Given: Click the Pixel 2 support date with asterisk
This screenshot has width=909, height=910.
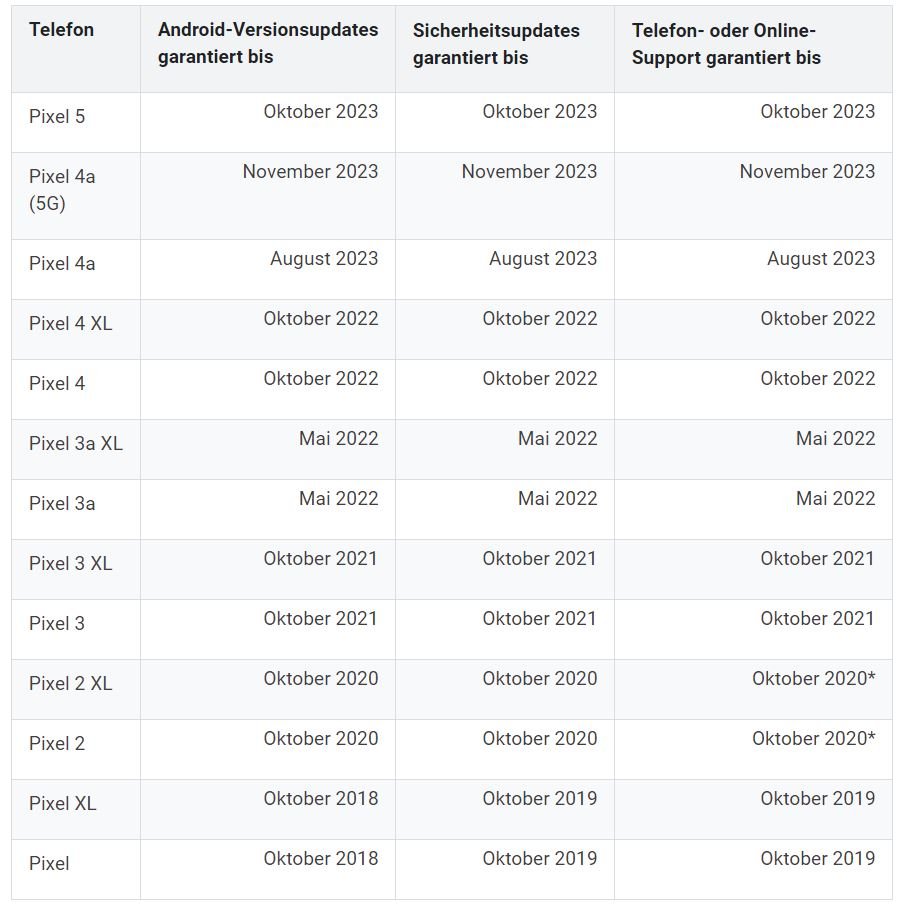Looking at the screenshot, I should pyautogui.click(x=813, y=739).
